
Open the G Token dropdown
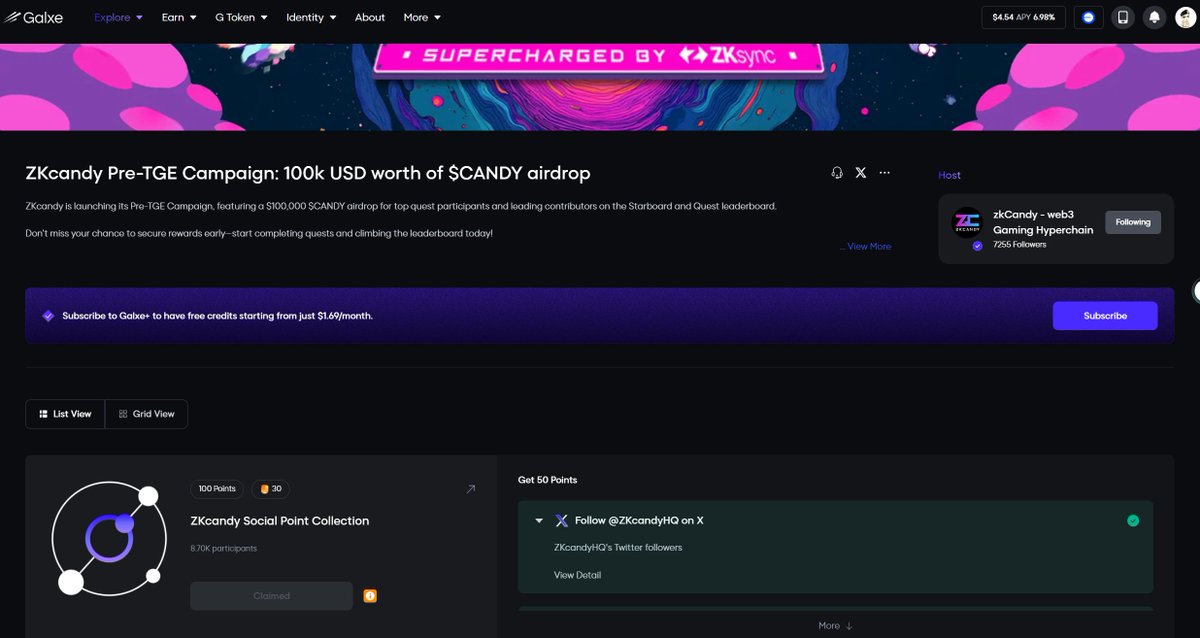tap(241, 17)
